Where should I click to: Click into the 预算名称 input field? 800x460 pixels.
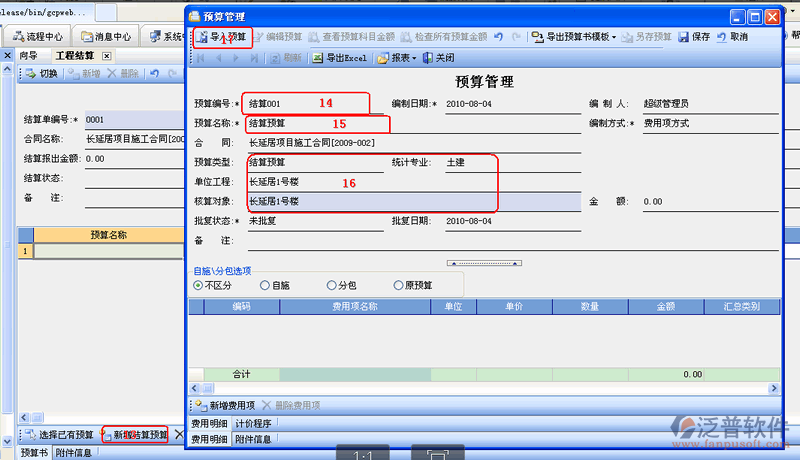(x=315, y=124)
